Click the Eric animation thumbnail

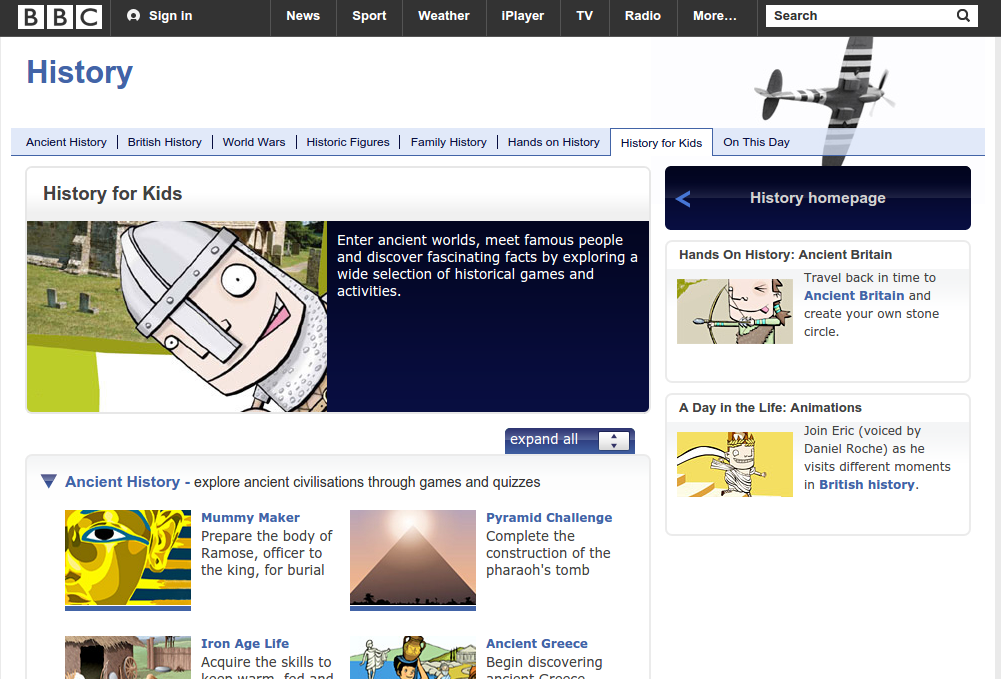pyautogui.click(x=734, y=465)
